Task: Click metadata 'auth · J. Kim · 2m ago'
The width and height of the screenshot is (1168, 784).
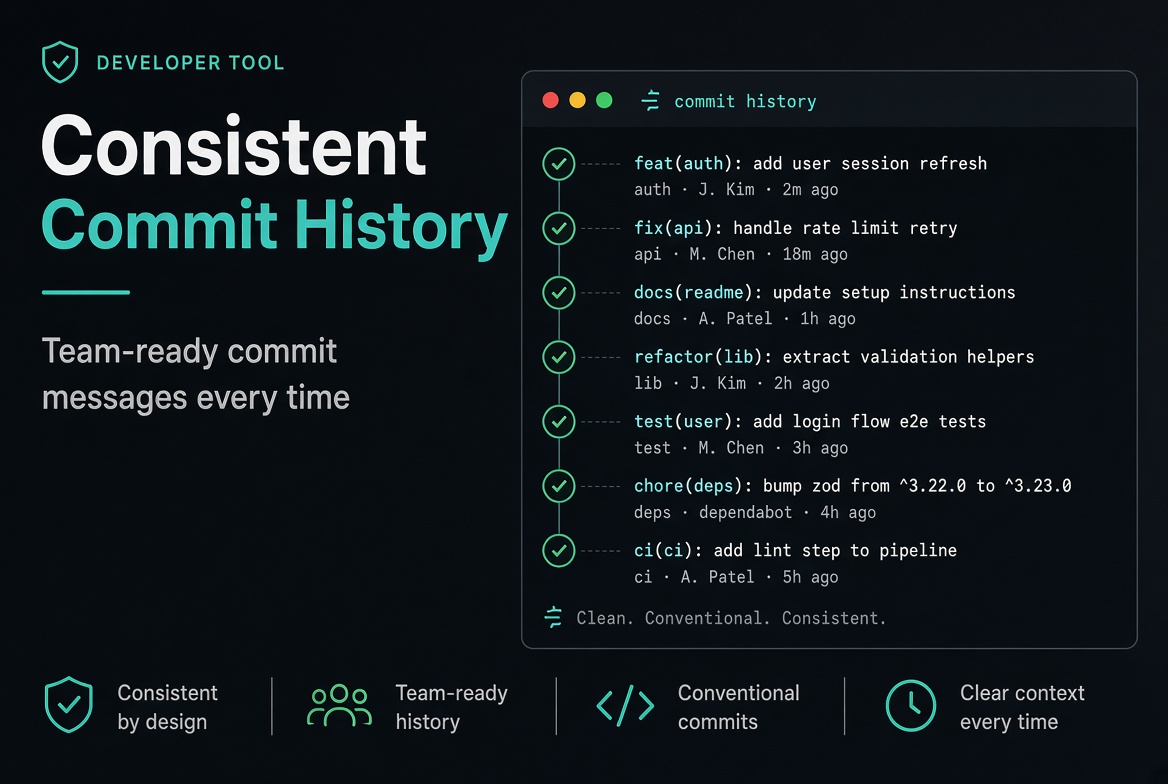Action: pyautogui.click(x=736, y=190)
